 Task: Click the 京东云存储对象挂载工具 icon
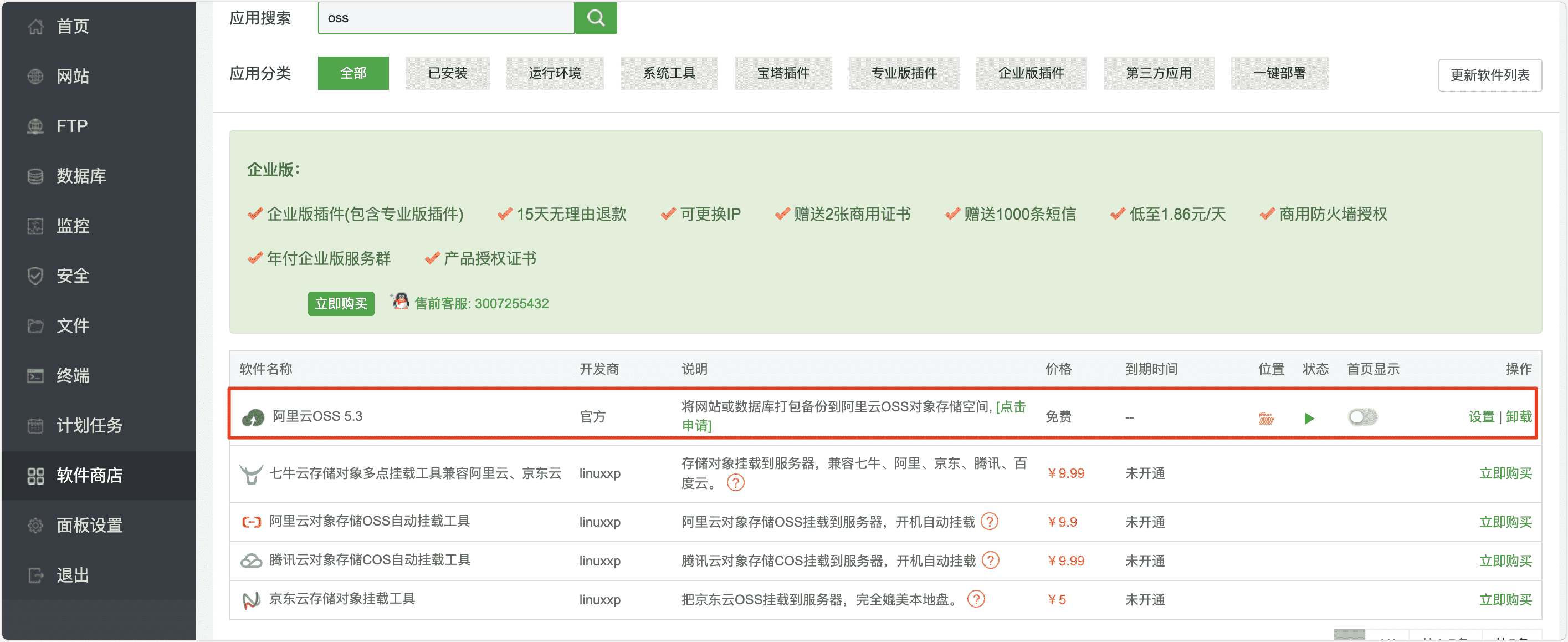pyautogui.click(x=252, y=600)
